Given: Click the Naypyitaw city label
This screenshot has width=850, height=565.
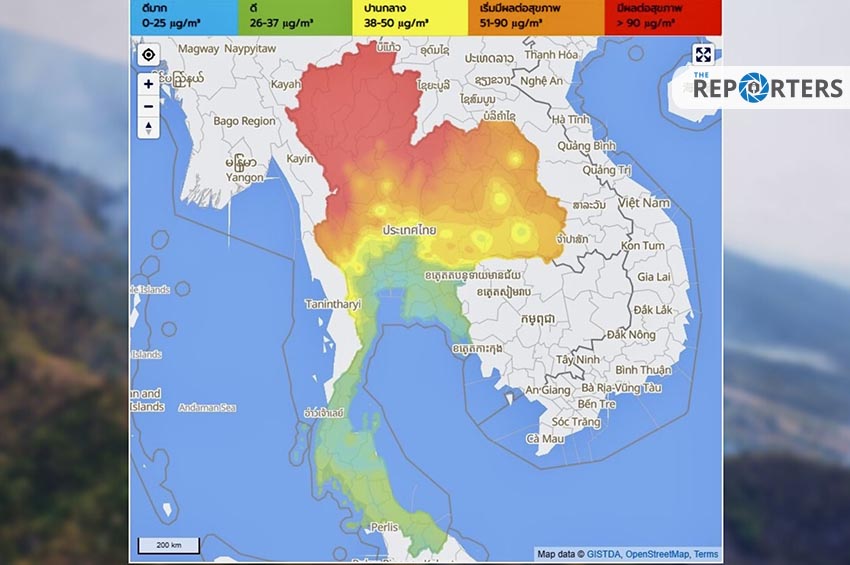Looking at the screenshot, I should coord(254,48).
